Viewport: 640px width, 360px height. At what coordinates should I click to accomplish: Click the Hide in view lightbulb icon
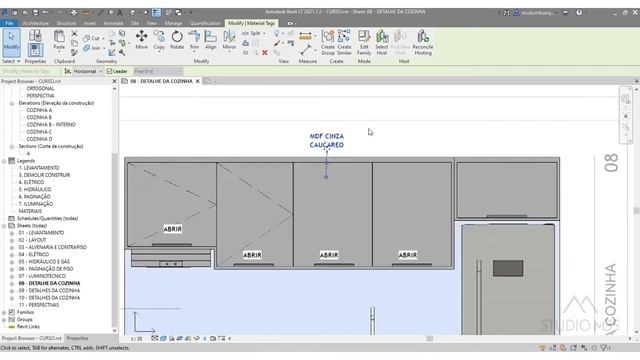(277, 33)
